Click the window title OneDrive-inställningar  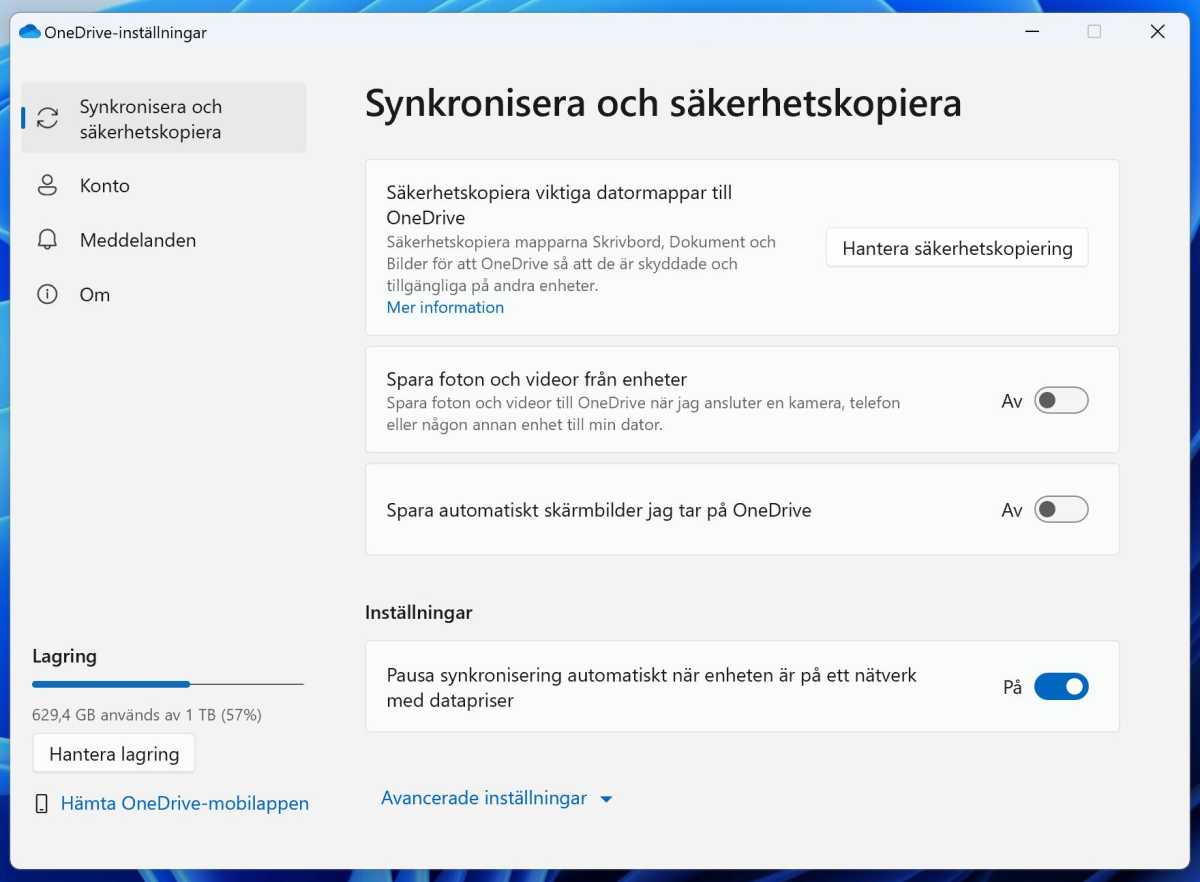coord(126,32)
